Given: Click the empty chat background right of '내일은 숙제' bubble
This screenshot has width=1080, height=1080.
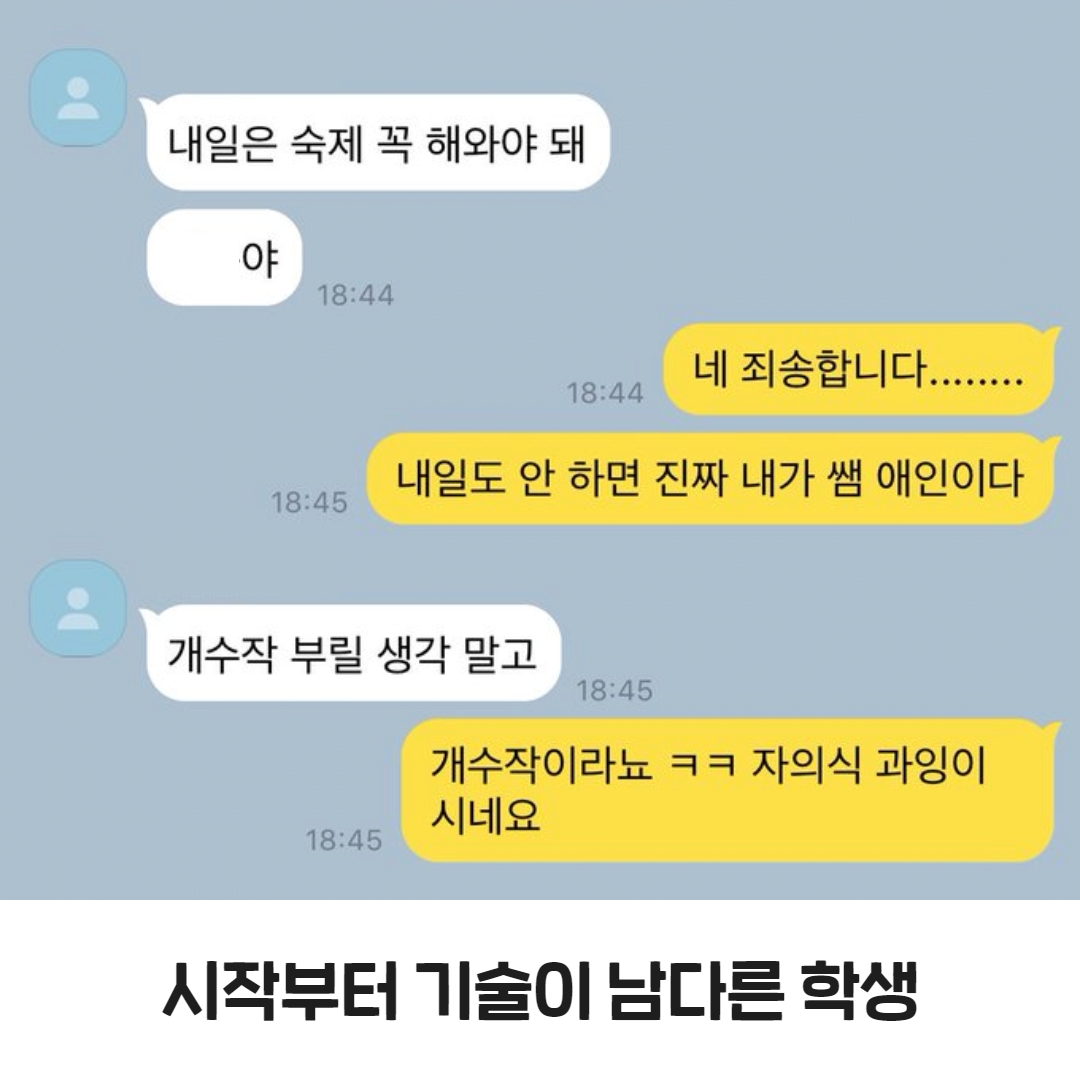Looking at the screenshot, I should pos(827,143).
